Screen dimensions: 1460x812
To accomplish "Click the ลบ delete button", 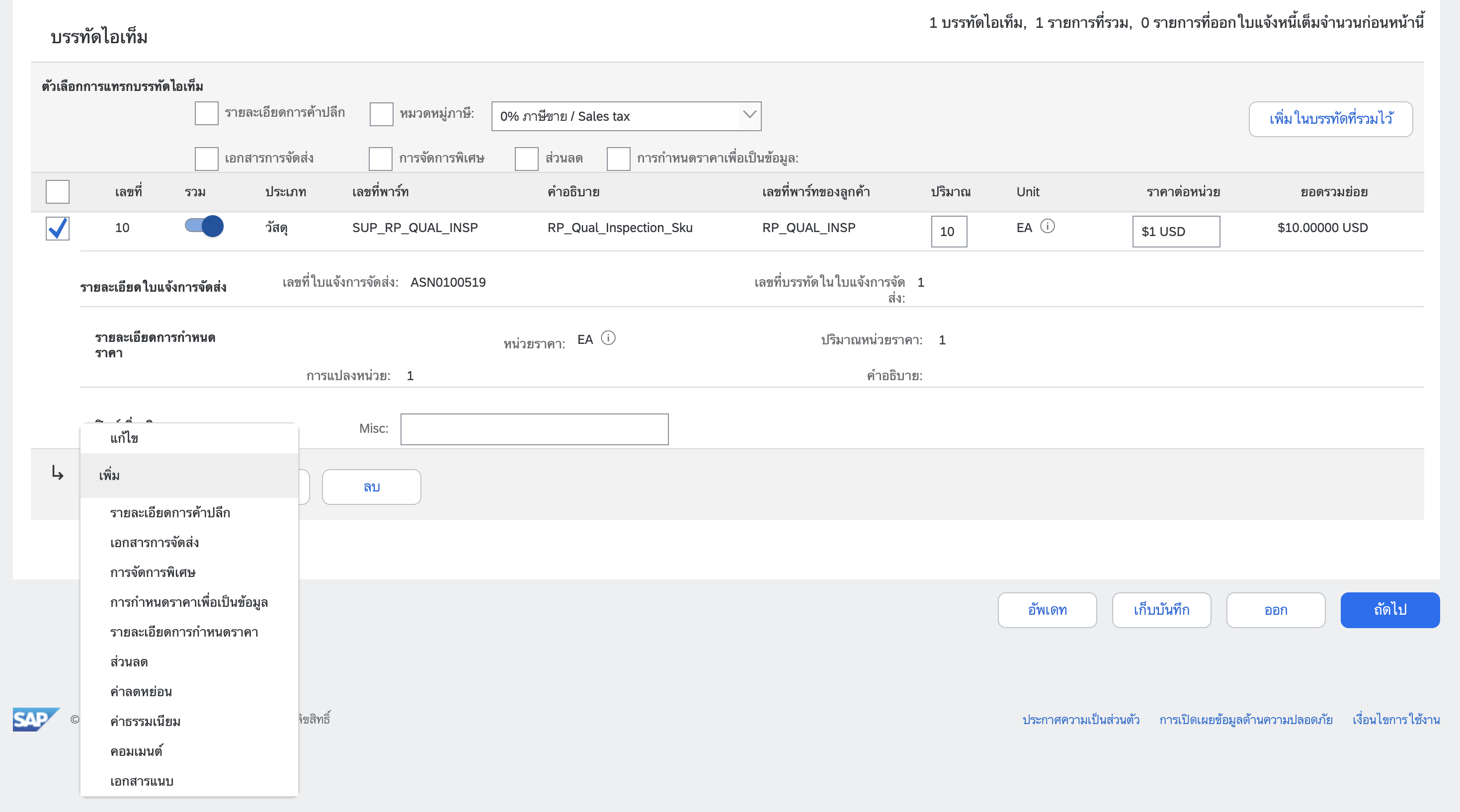I will [x=371, y=487].
